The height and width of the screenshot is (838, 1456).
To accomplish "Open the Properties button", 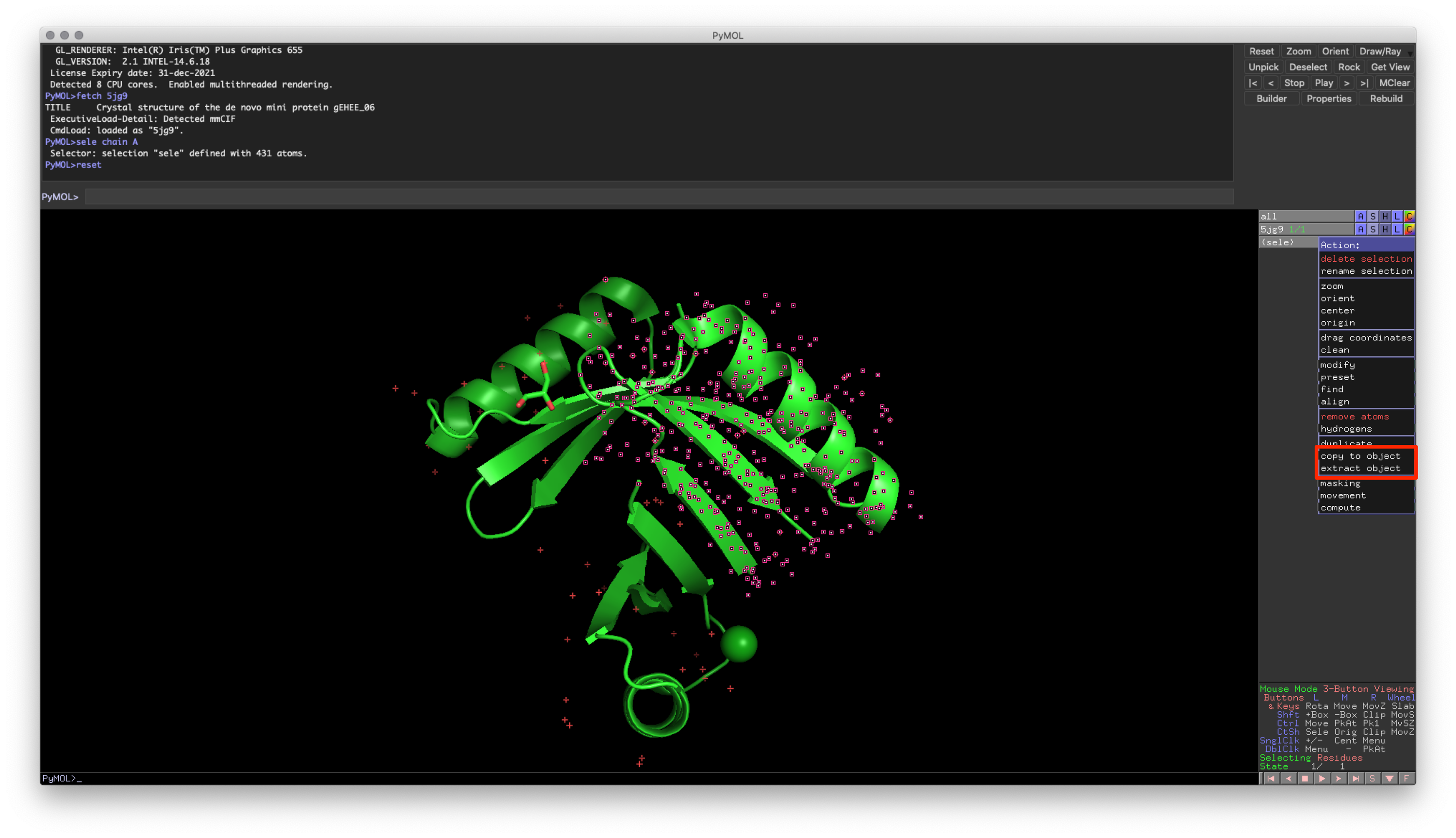I will pyautogui.click(x=1328, y=99).
